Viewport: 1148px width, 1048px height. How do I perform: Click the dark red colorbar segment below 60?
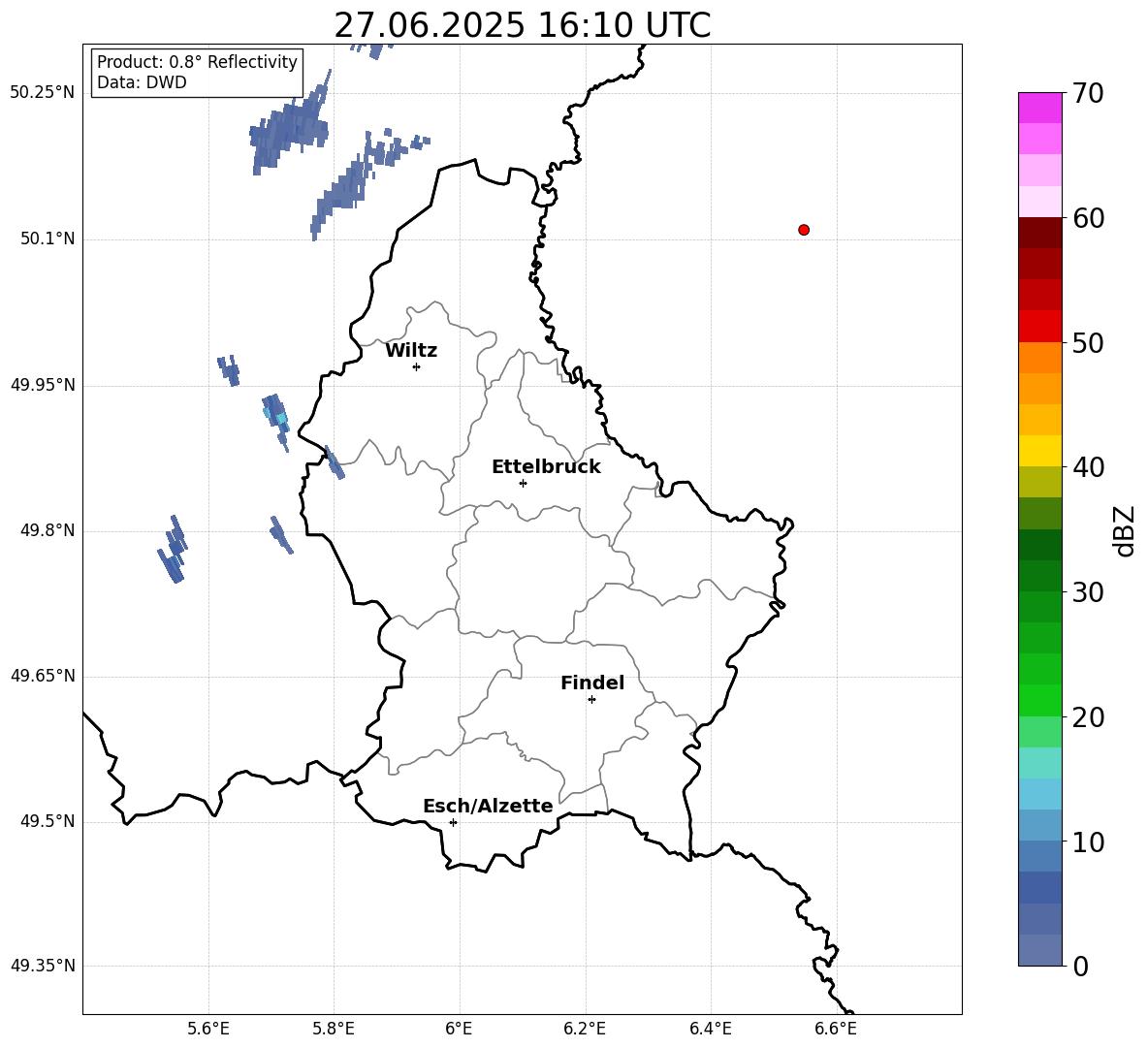(1040, 233)
